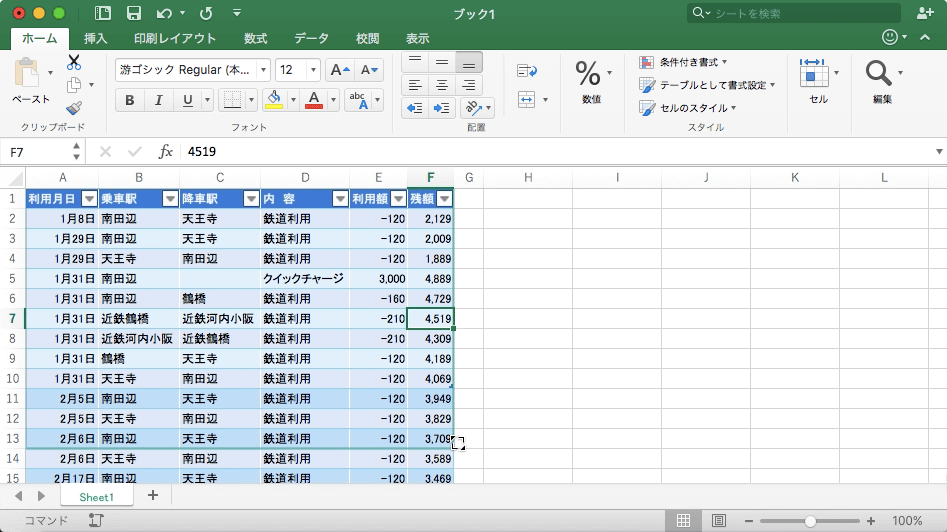Click the Copy icon
Image resolution: width=947 pixels, height=532 pixels.
[x=74, y=85]
